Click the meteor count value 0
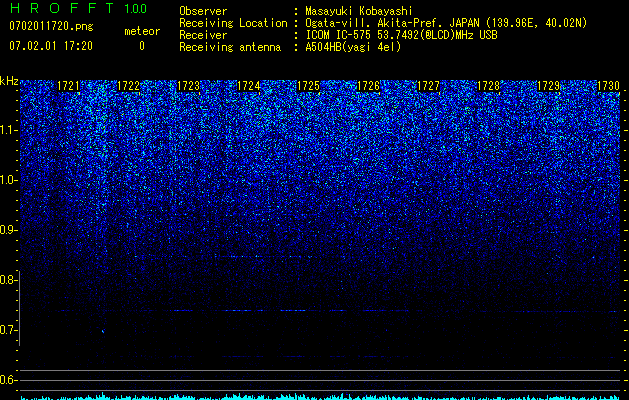Viewport: 629px width, 400px height. click(x=142, y=46)
